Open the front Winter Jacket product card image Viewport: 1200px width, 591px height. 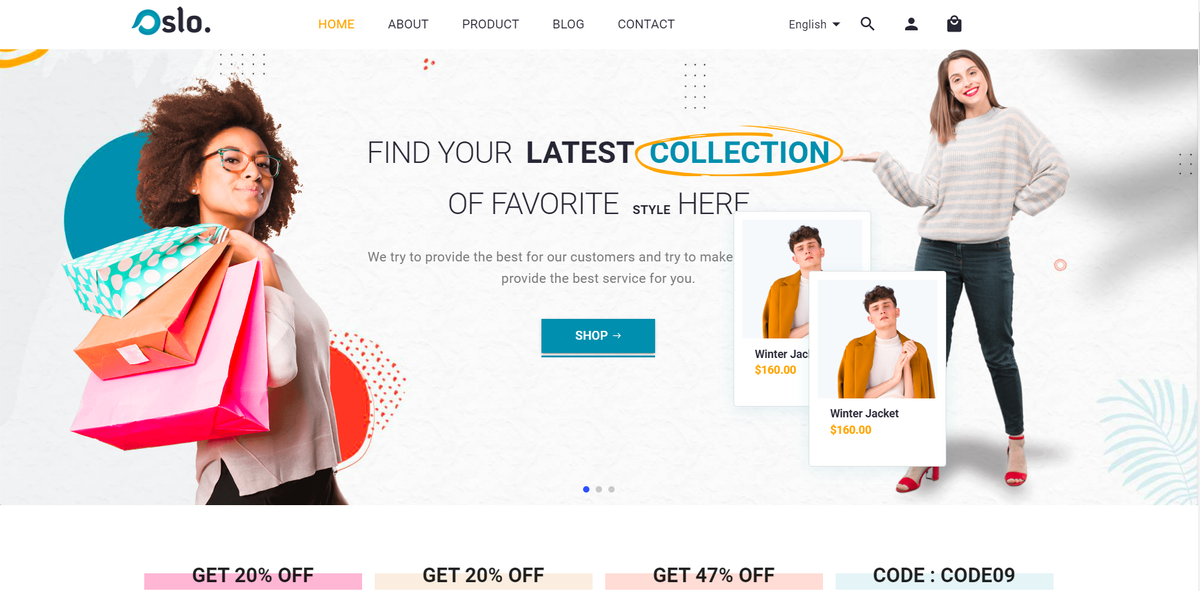click(x=877, y=339)
